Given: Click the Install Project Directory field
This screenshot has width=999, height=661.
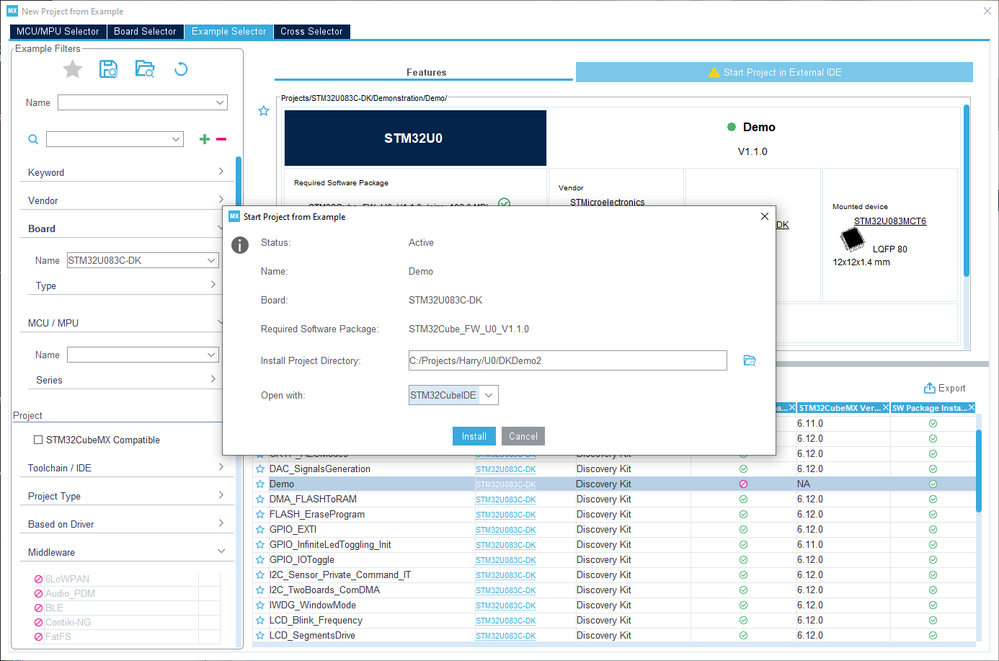Looking at the screenshot, I should 567,361.
